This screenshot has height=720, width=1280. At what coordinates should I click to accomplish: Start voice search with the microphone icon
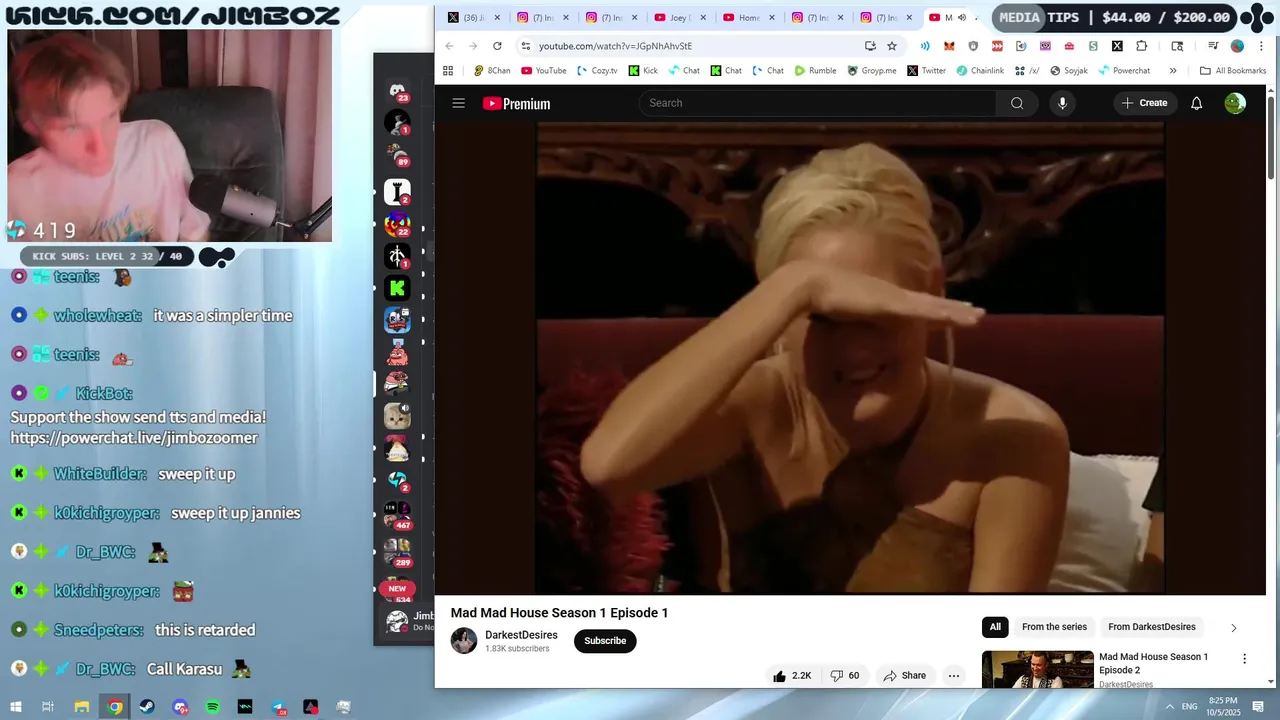coord(1062,103)
